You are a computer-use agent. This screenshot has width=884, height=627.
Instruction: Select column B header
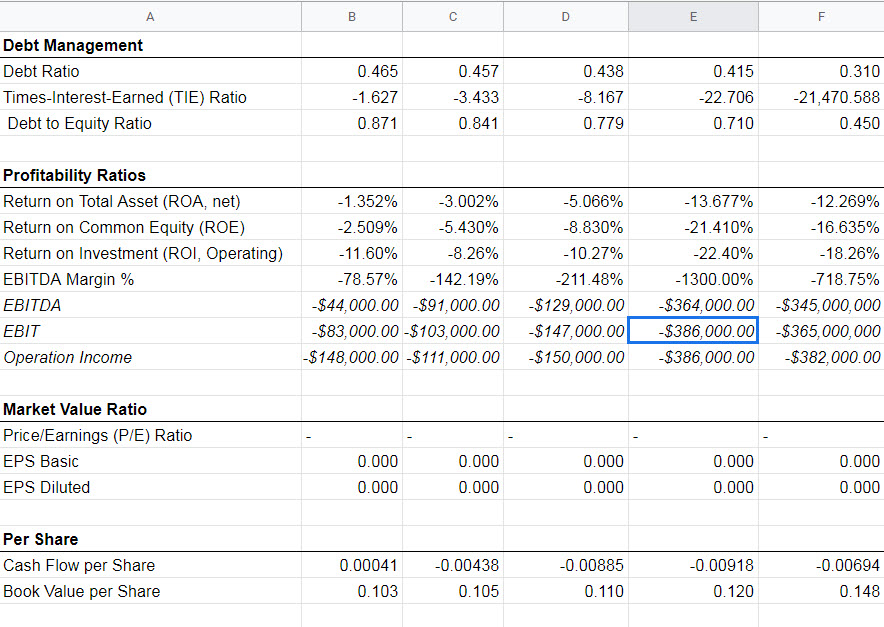point(352,16)
